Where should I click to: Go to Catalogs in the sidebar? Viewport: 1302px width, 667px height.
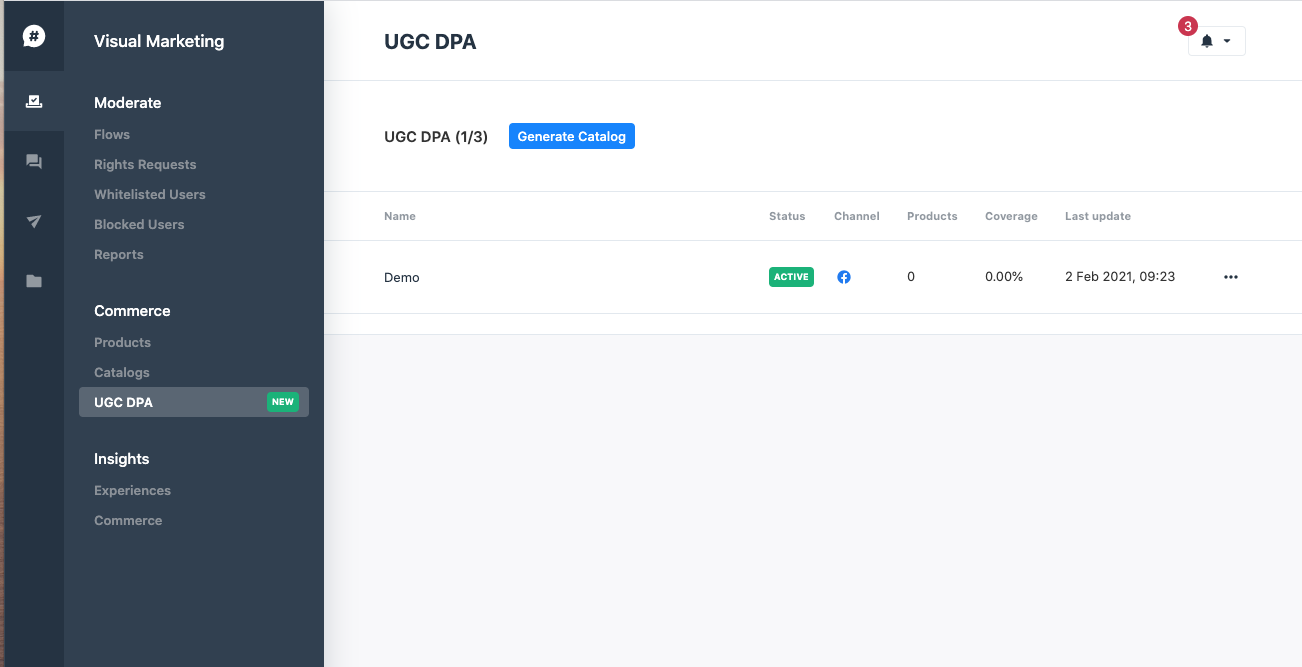click(122, 372)
